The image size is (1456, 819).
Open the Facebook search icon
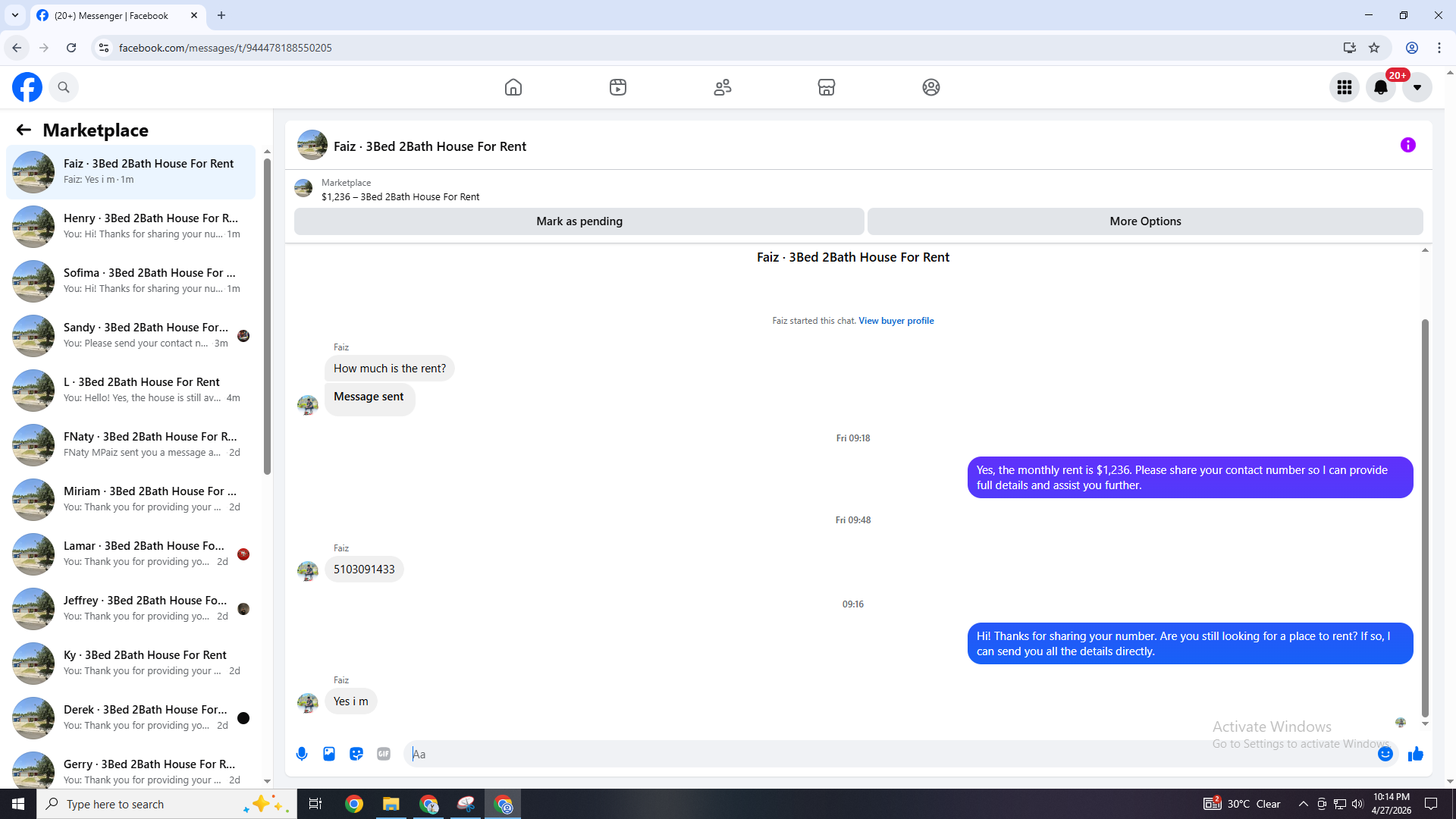pos(64,87)
